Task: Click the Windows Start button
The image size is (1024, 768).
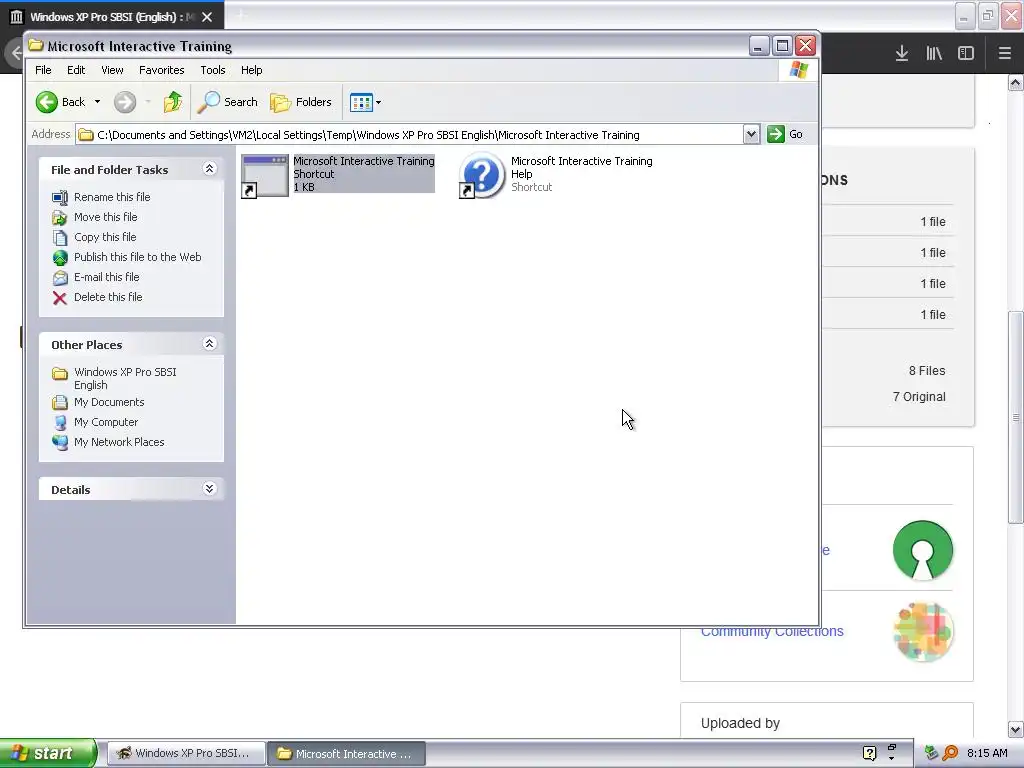Action: pyautogui.click(x=48, y=753)
